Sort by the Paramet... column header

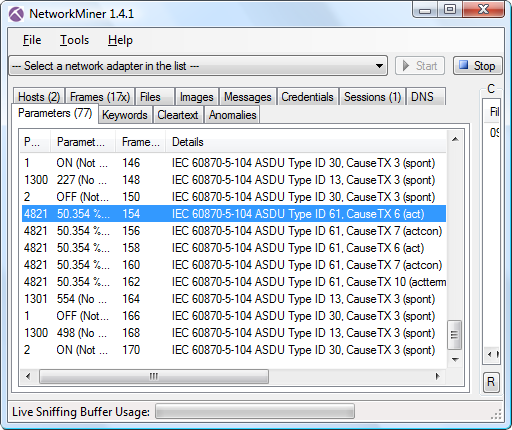tap(83, 142)
